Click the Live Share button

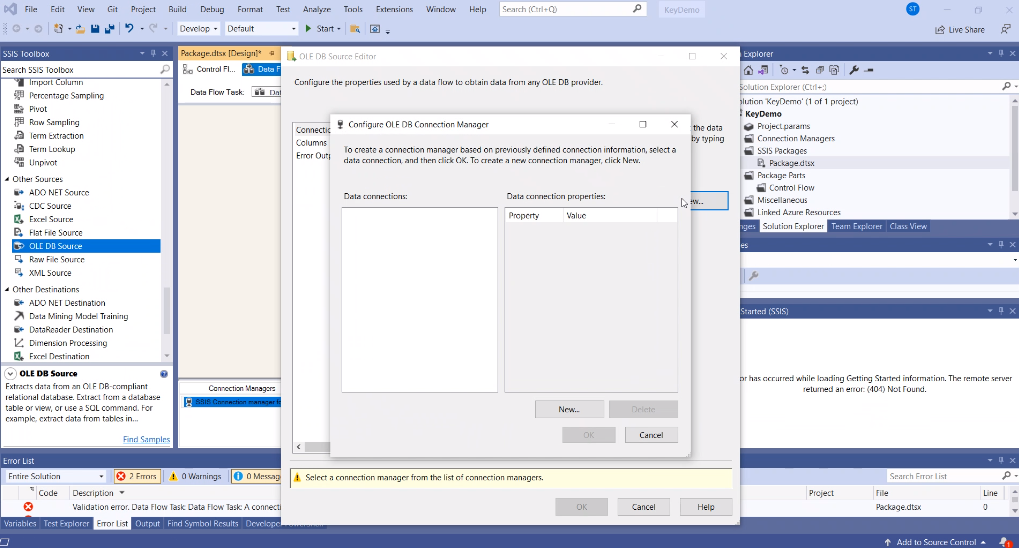coord(960,29)
